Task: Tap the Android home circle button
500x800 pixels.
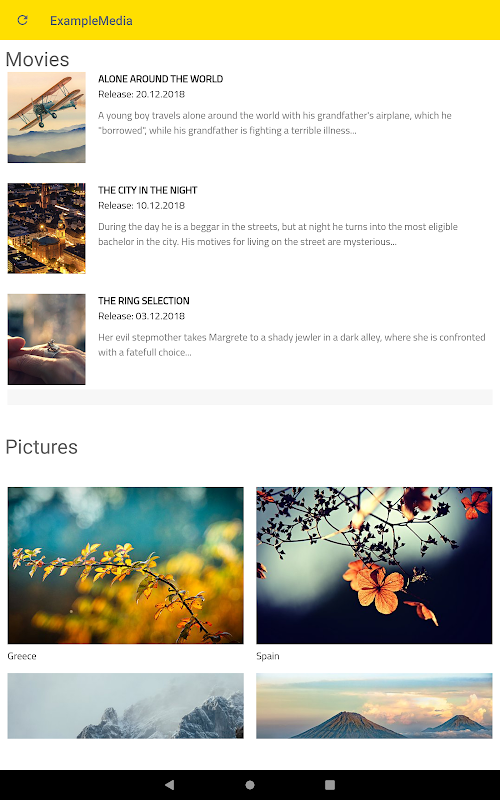Action: point(250,785)
